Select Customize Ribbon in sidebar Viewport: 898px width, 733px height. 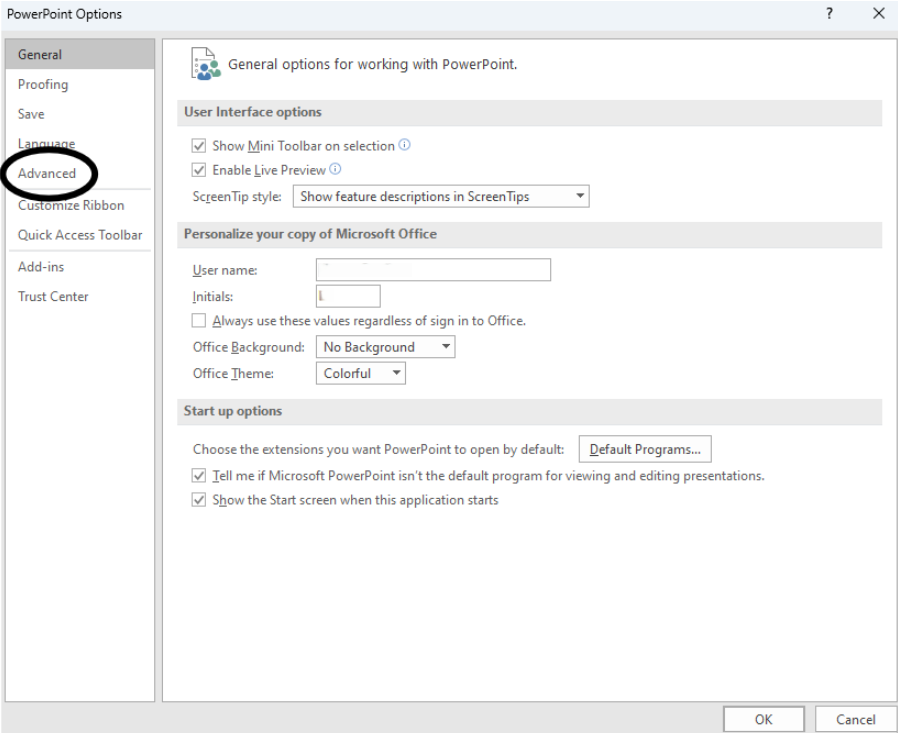pos(80,205)
